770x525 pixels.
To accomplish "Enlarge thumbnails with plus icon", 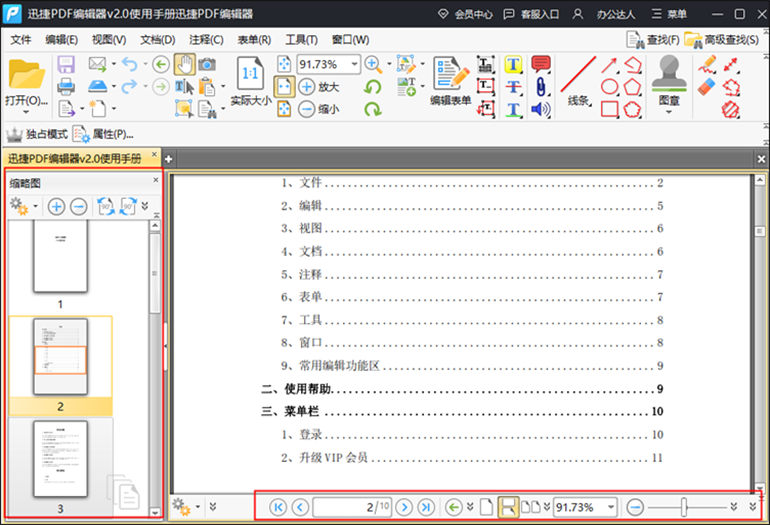I will pyautogui.click(x=56, y=206).
